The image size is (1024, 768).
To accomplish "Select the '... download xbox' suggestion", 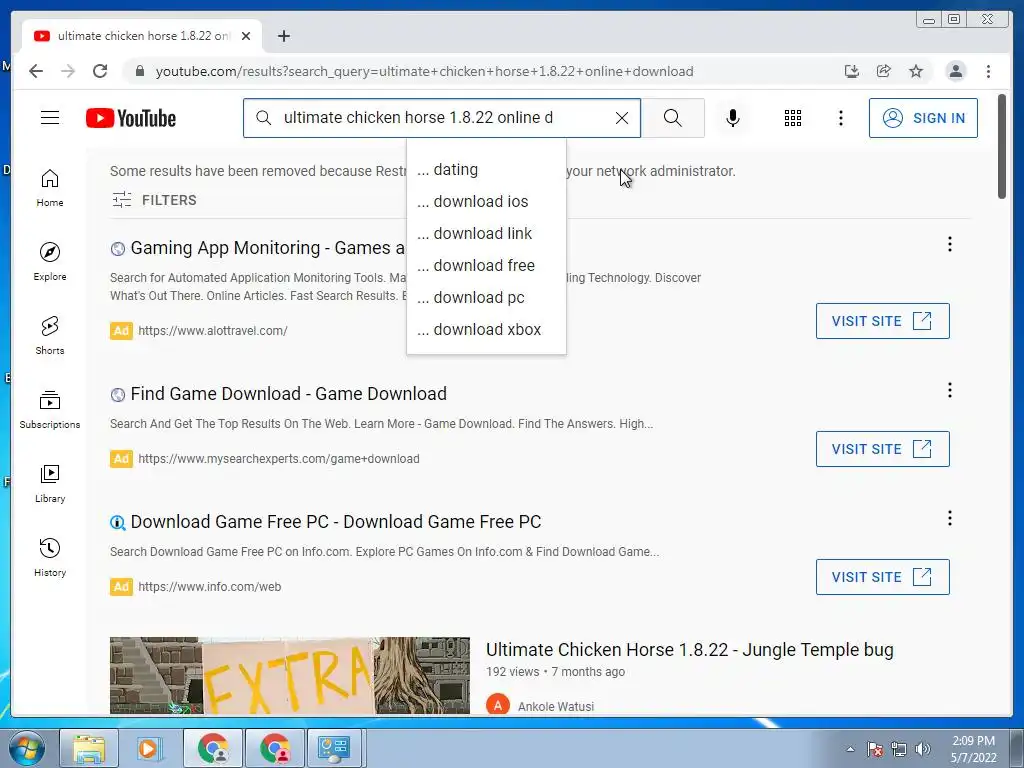I will click(486, 330).
